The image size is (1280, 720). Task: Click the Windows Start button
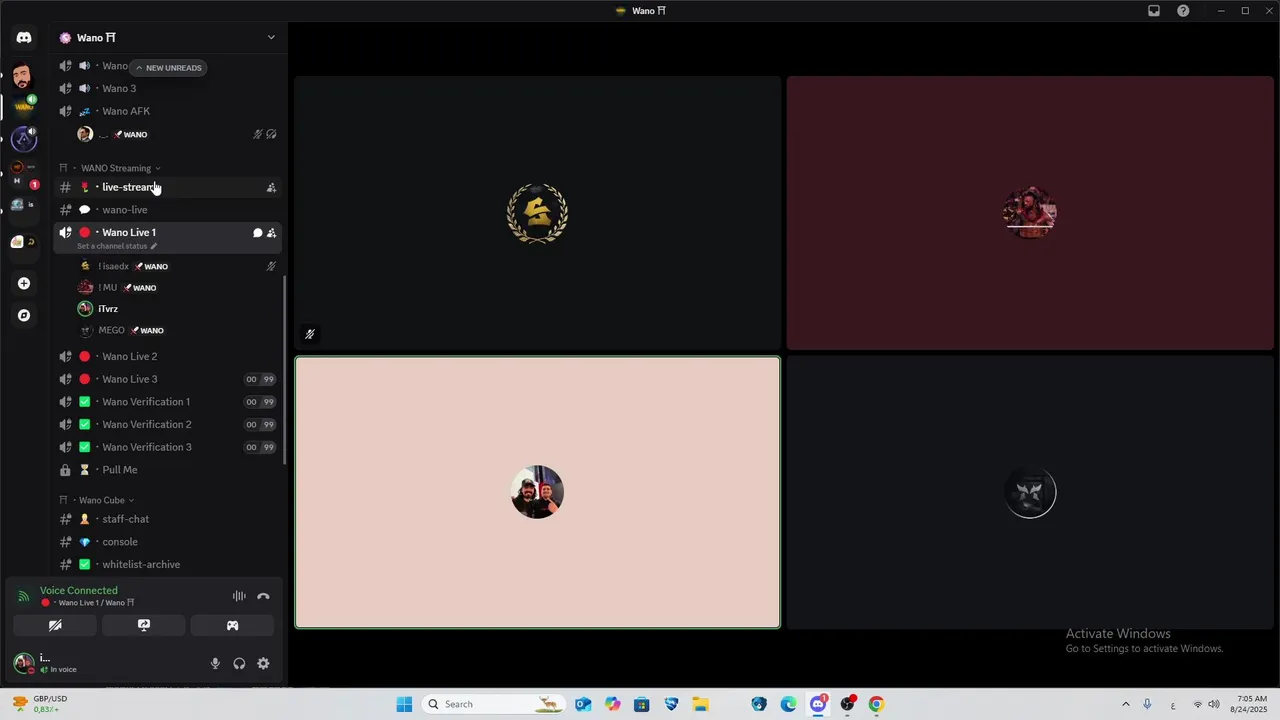pos(404,704)
